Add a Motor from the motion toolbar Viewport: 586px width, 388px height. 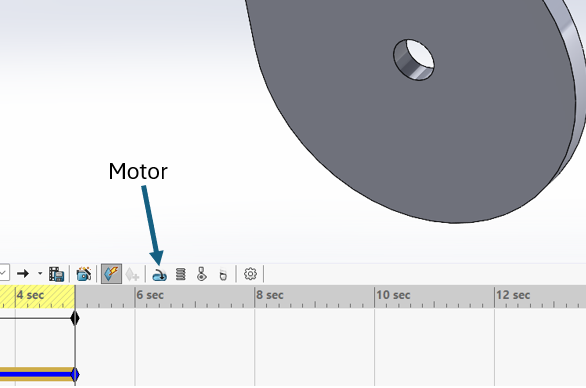(x=159, y=275)
